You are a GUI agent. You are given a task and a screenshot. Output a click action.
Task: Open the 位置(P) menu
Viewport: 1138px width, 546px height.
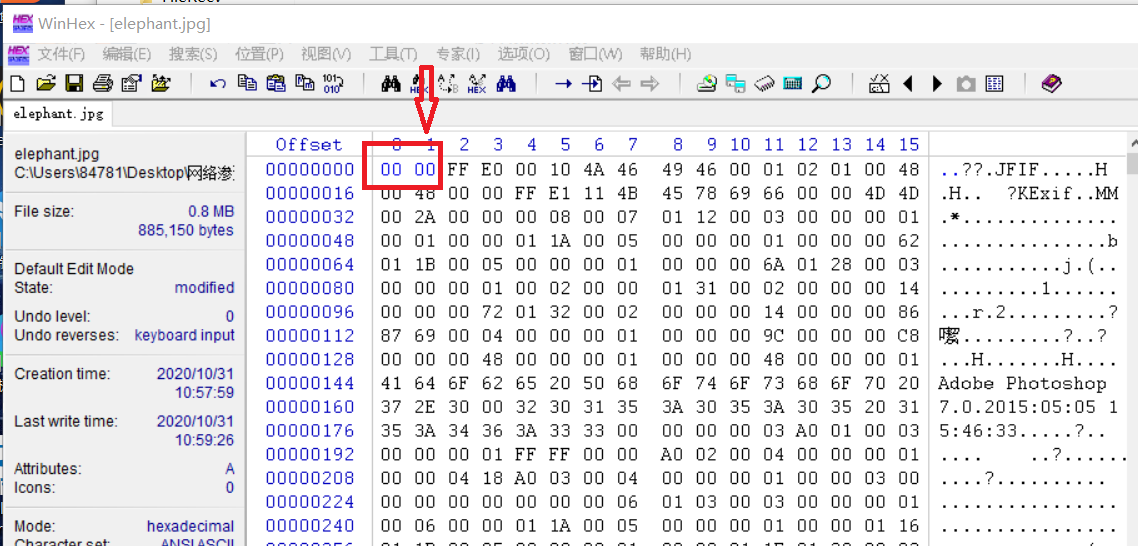259,54
